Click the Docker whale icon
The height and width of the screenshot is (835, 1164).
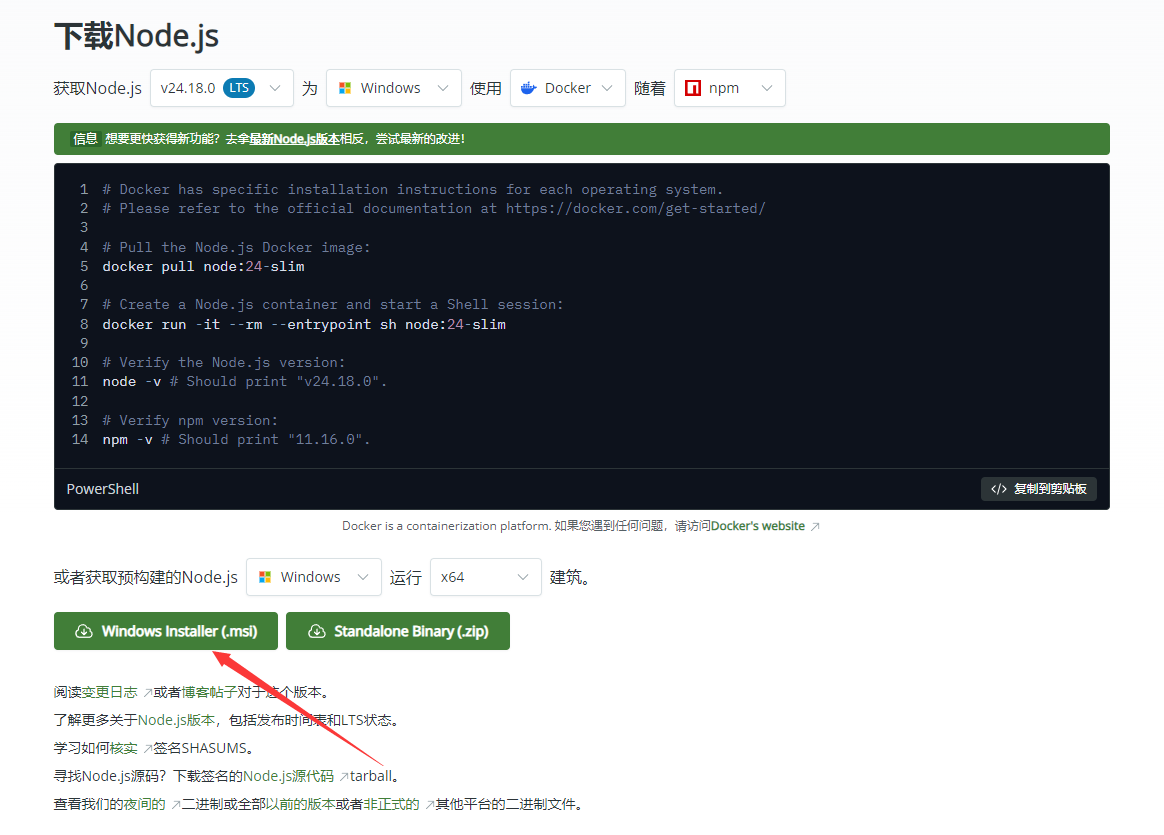coord(529,88)
